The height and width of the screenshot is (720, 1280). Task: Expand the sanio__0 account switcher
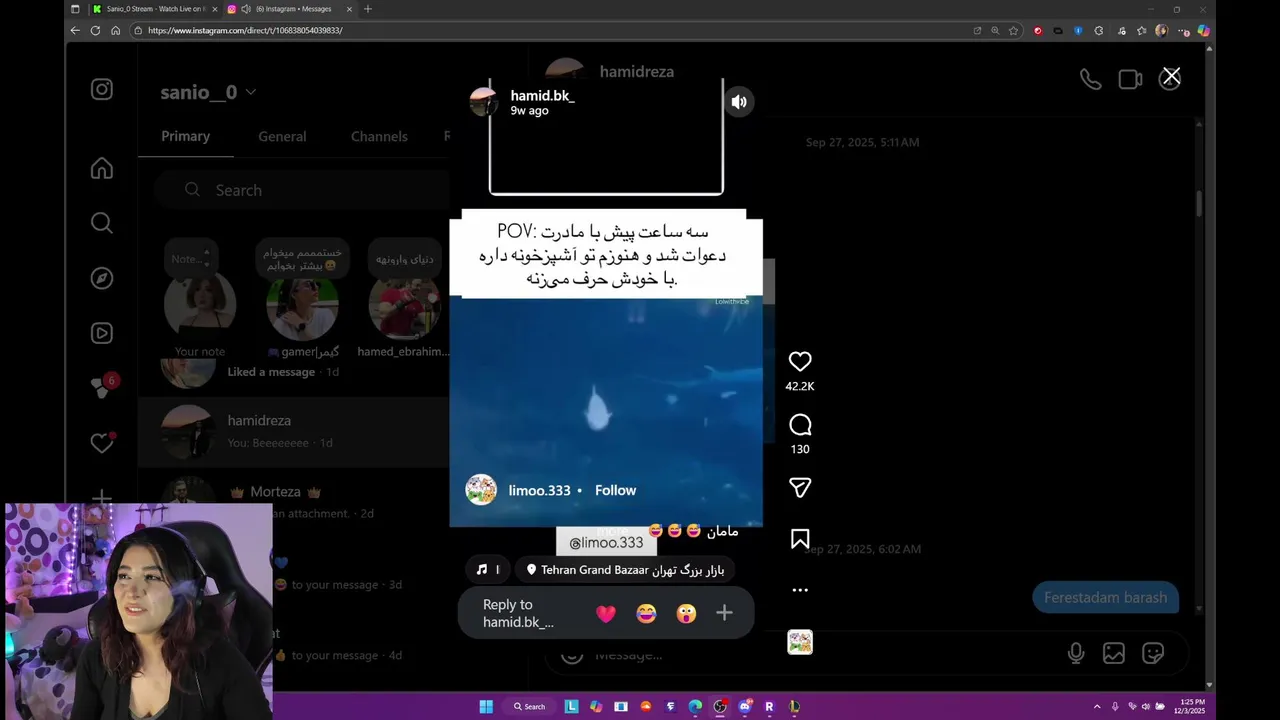pyautogui.click(x=208, y=92)
